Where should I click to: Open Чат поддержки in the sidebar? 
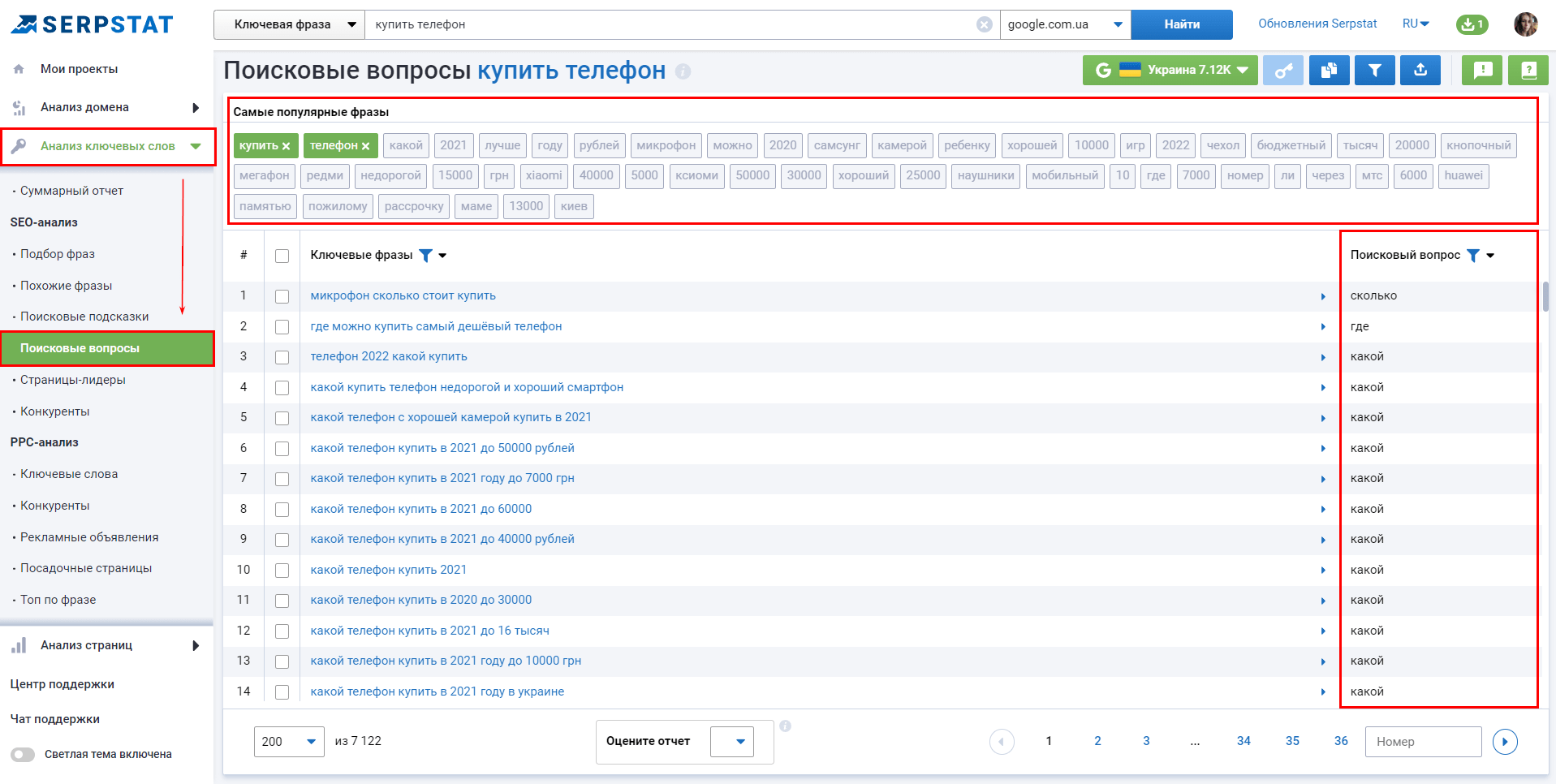pyautogui.click(x=55, y=719)
